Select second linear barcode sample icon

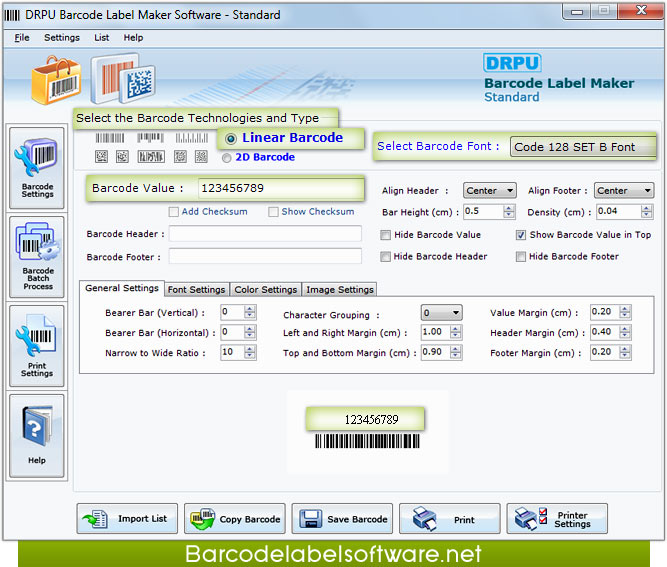coord(150,138)
